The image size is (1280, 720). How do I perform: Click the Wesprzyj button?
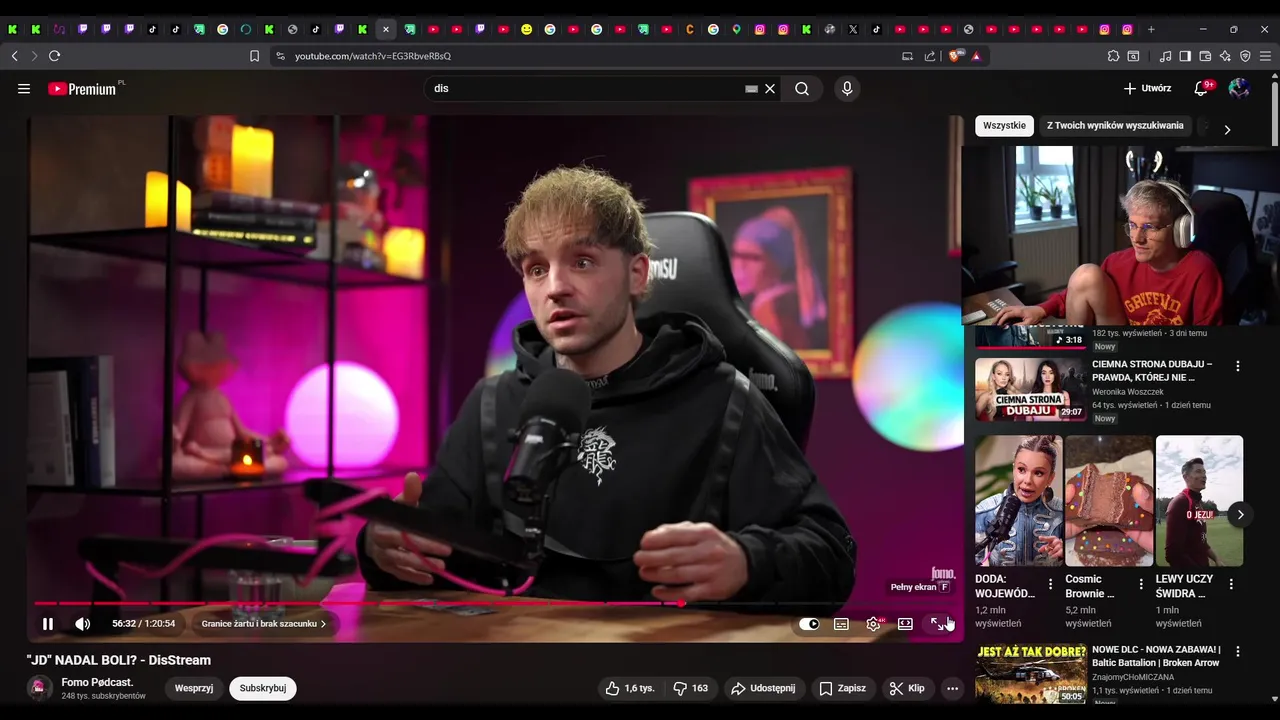click(x=194, y=688)
